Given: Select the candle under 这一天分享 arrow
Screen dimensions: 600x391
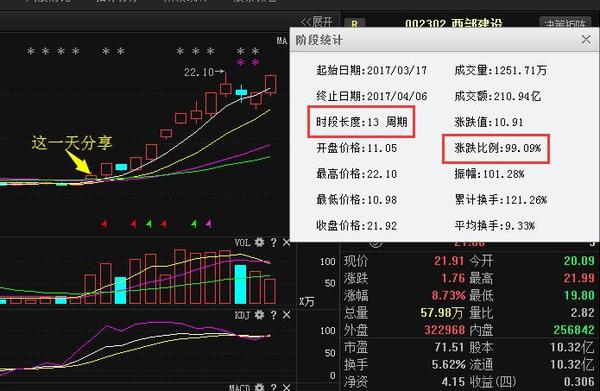Looking at the screenshot, I should [91, 178].
